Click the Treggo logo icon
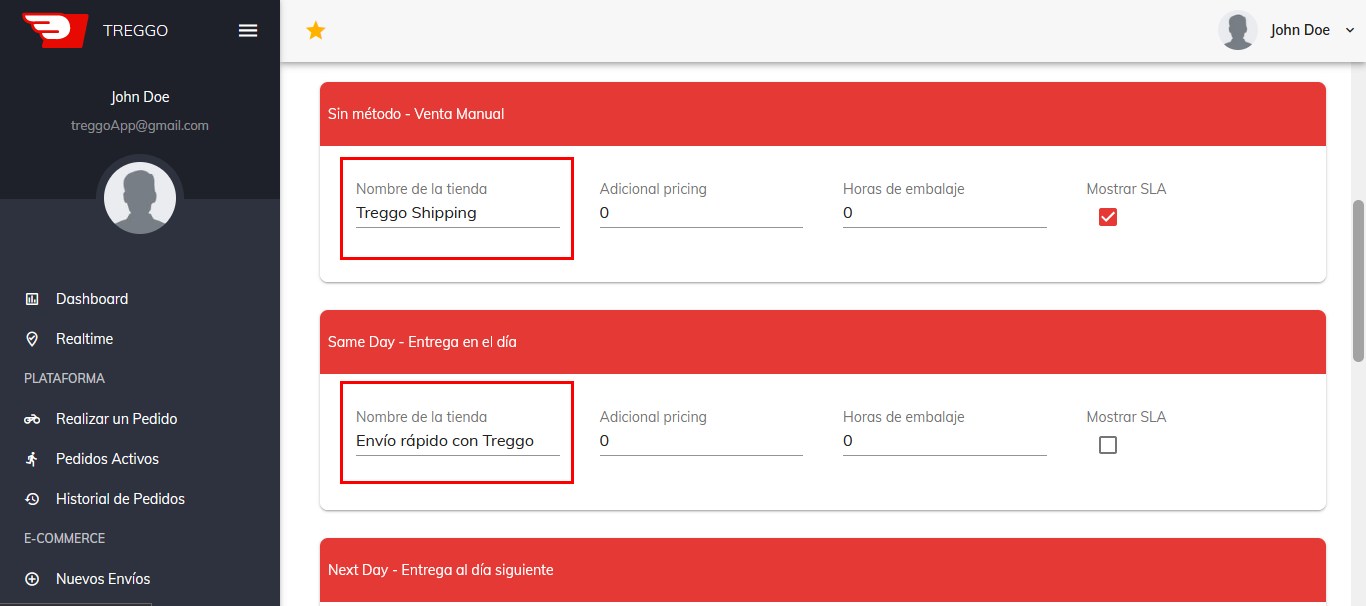This screenshot has height=606, width=1366. click(x=54, y=30)
